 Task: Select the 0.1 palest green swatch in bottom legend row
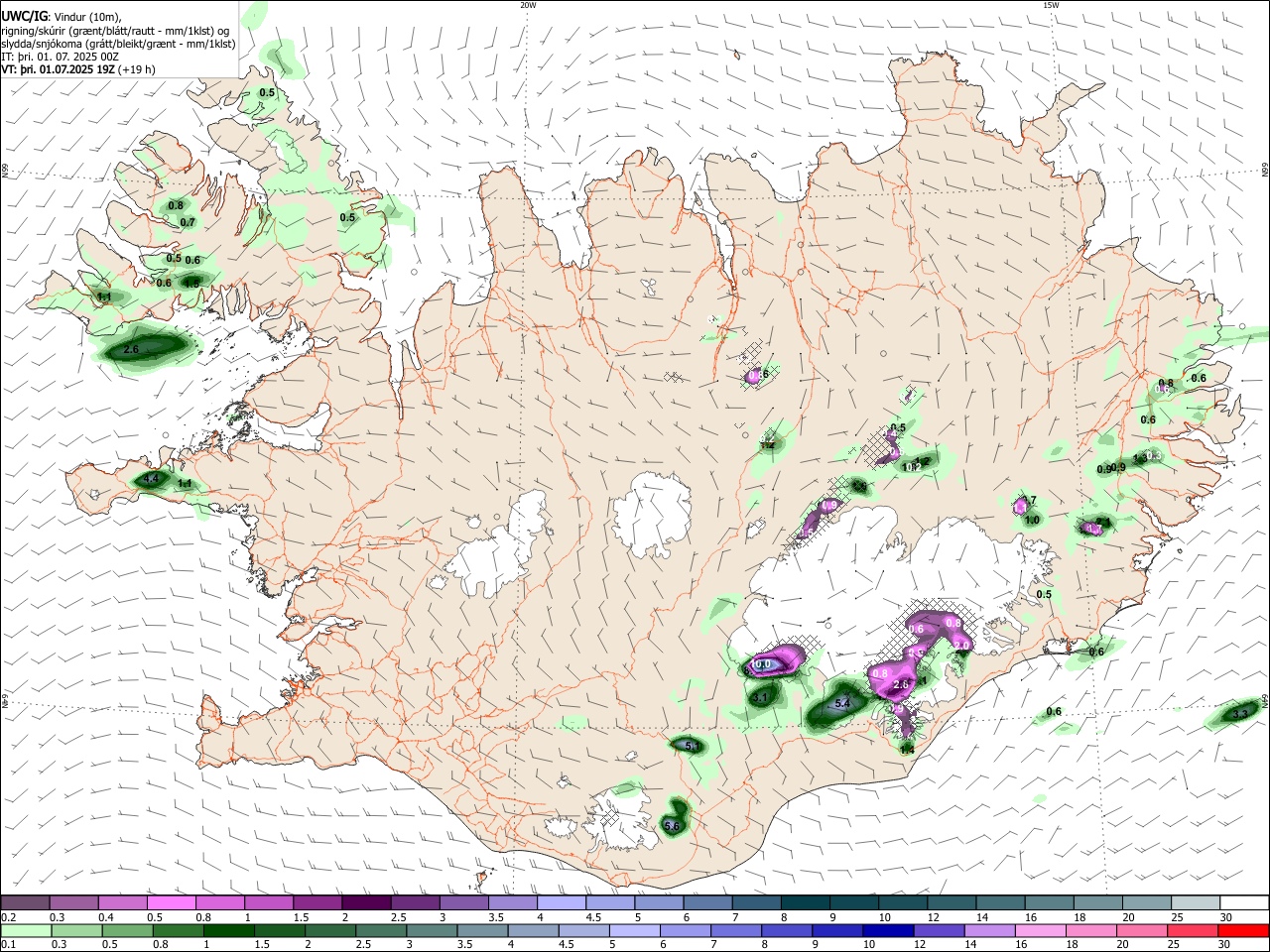(x=25, y=930)
